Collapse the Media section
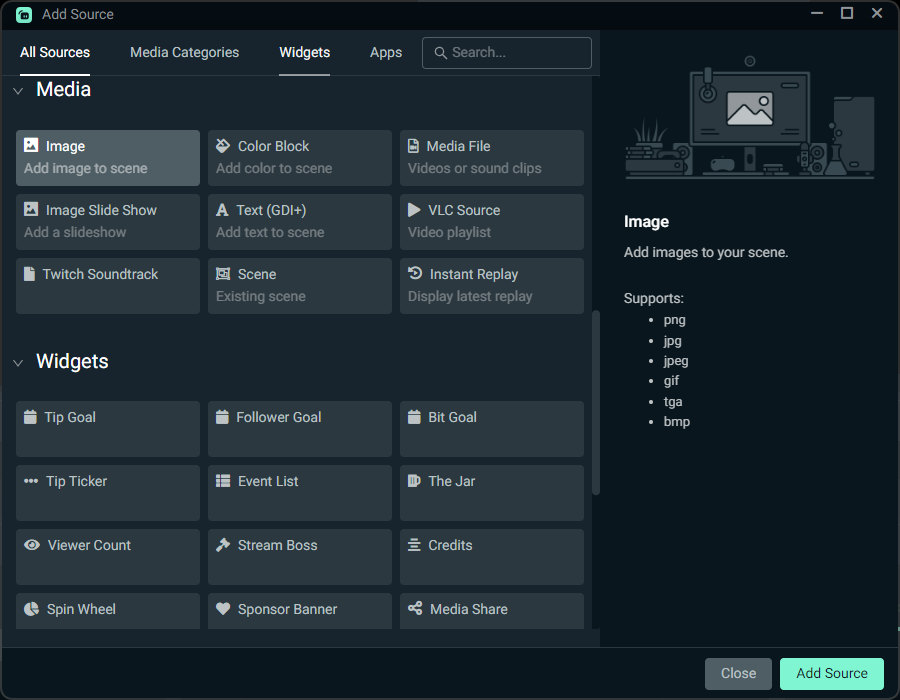This screenshot has height=700, width=900. click(x=18, y=90)
